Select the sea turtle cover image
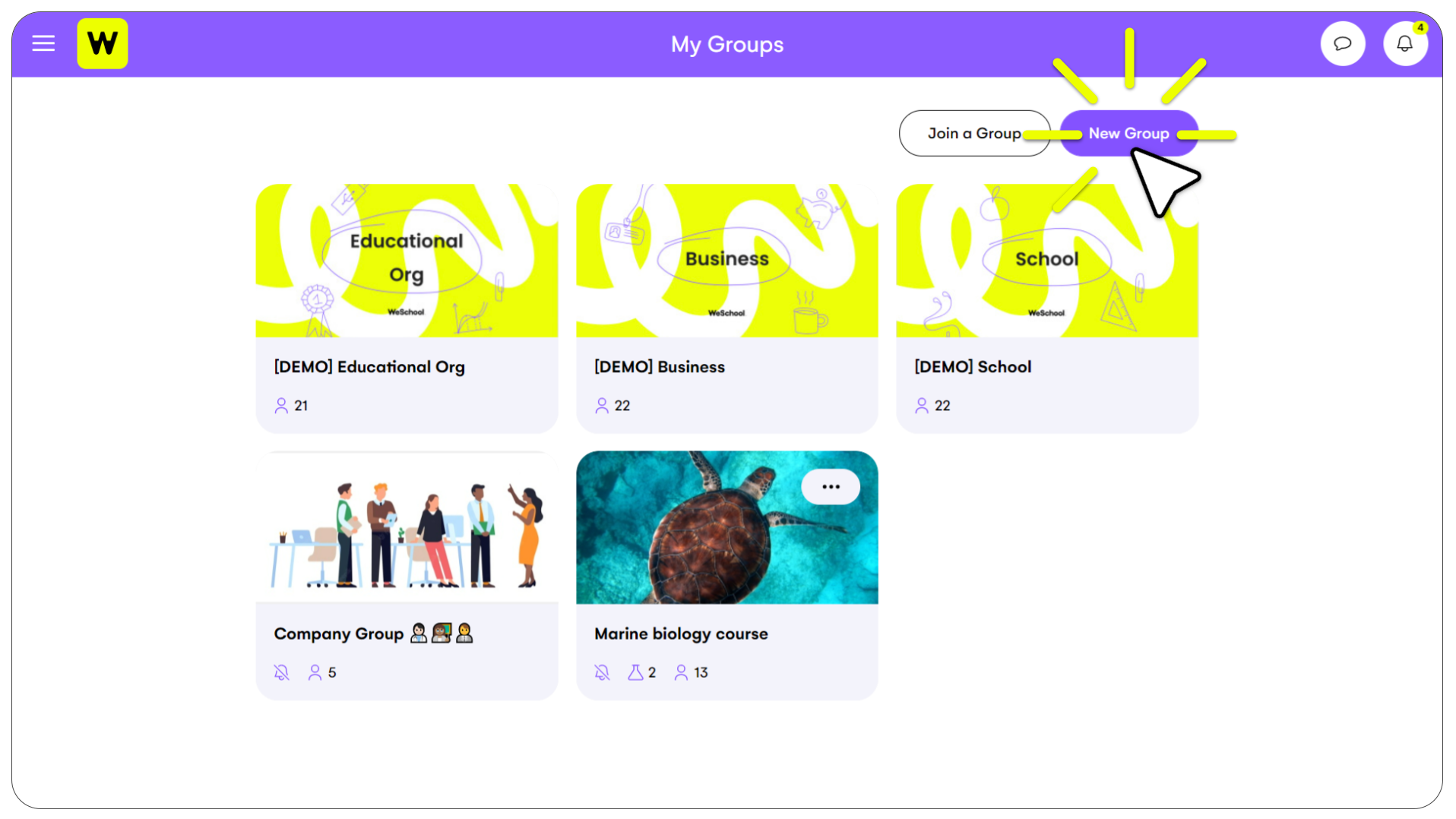The width and height of the screenshot is (1456, 819). point(727,527)
